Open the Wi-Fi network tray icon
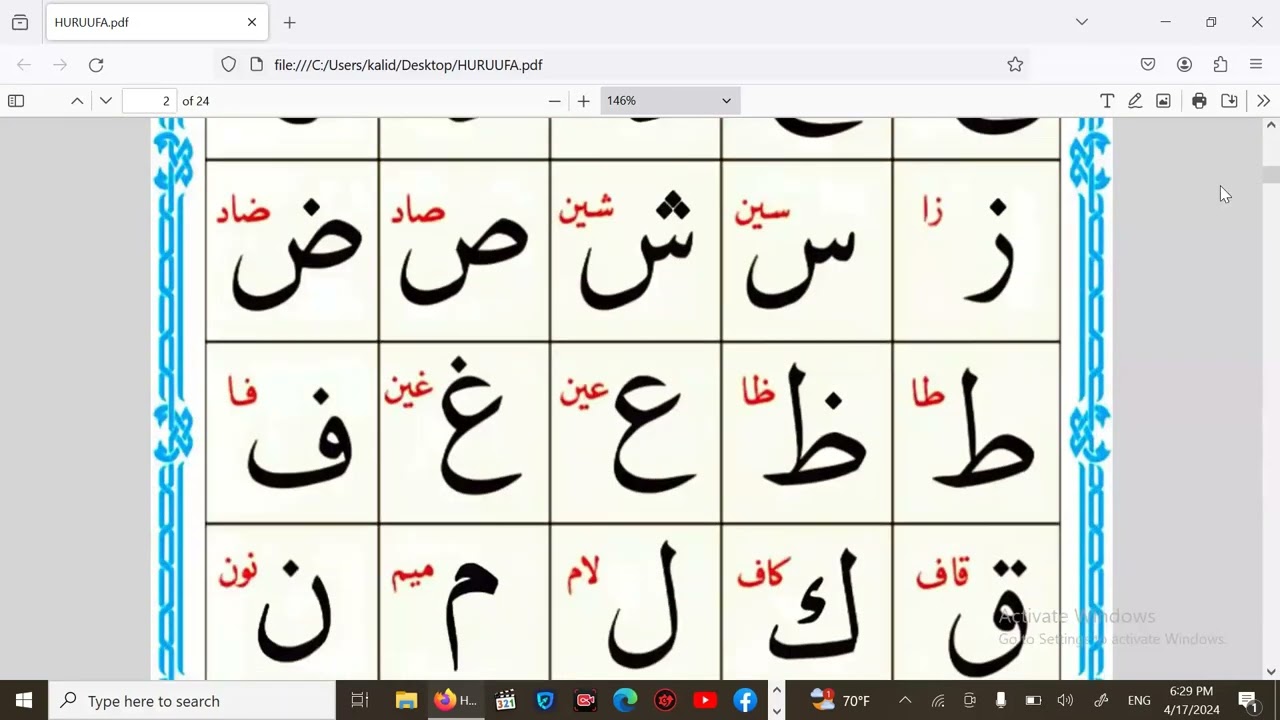1280x720 pixels. [938, 701]
